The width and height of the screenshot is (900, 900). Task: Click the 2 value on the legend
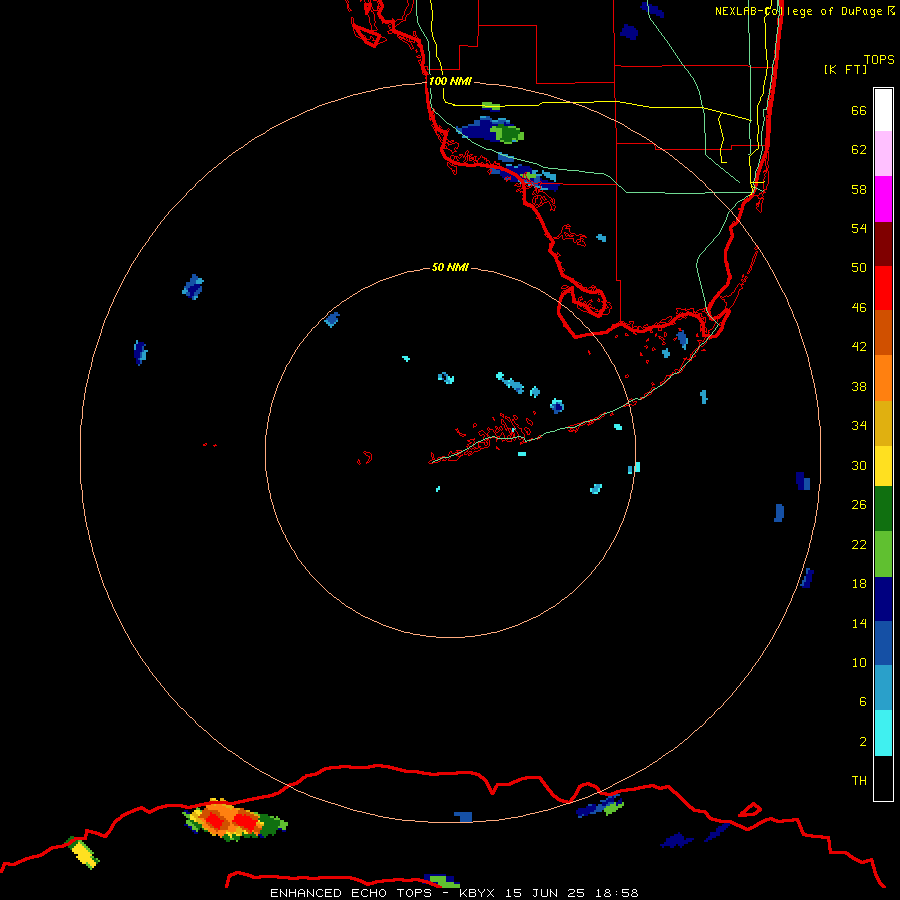862,742
